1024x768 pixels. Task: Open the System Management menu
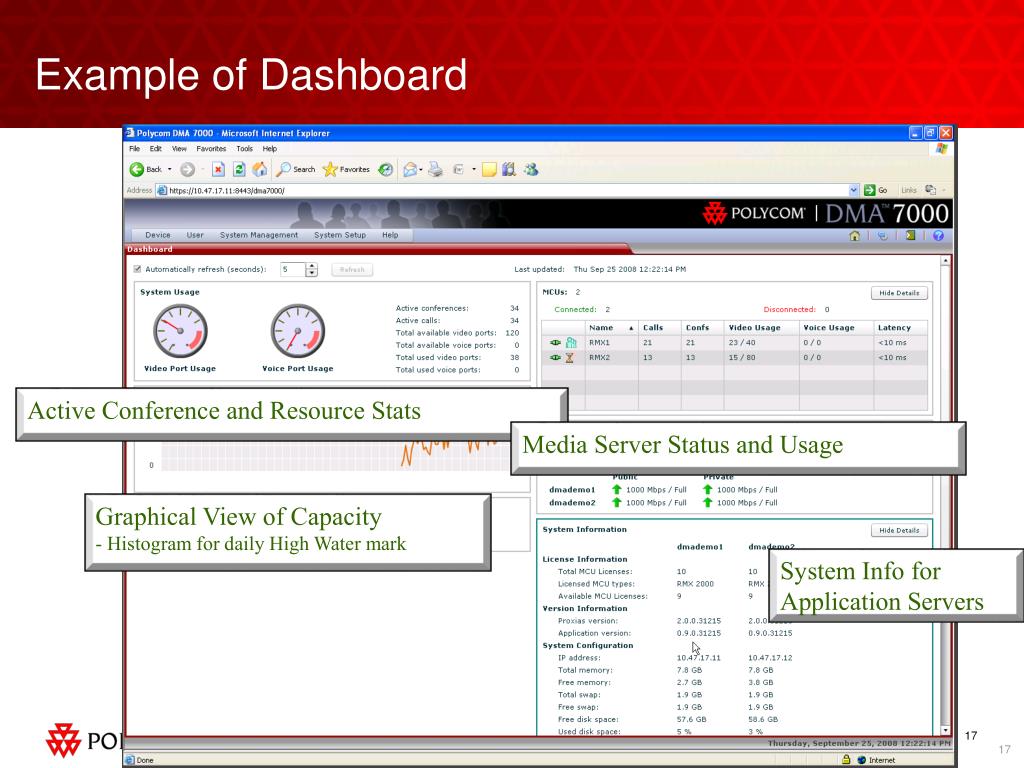click(259, 235)
